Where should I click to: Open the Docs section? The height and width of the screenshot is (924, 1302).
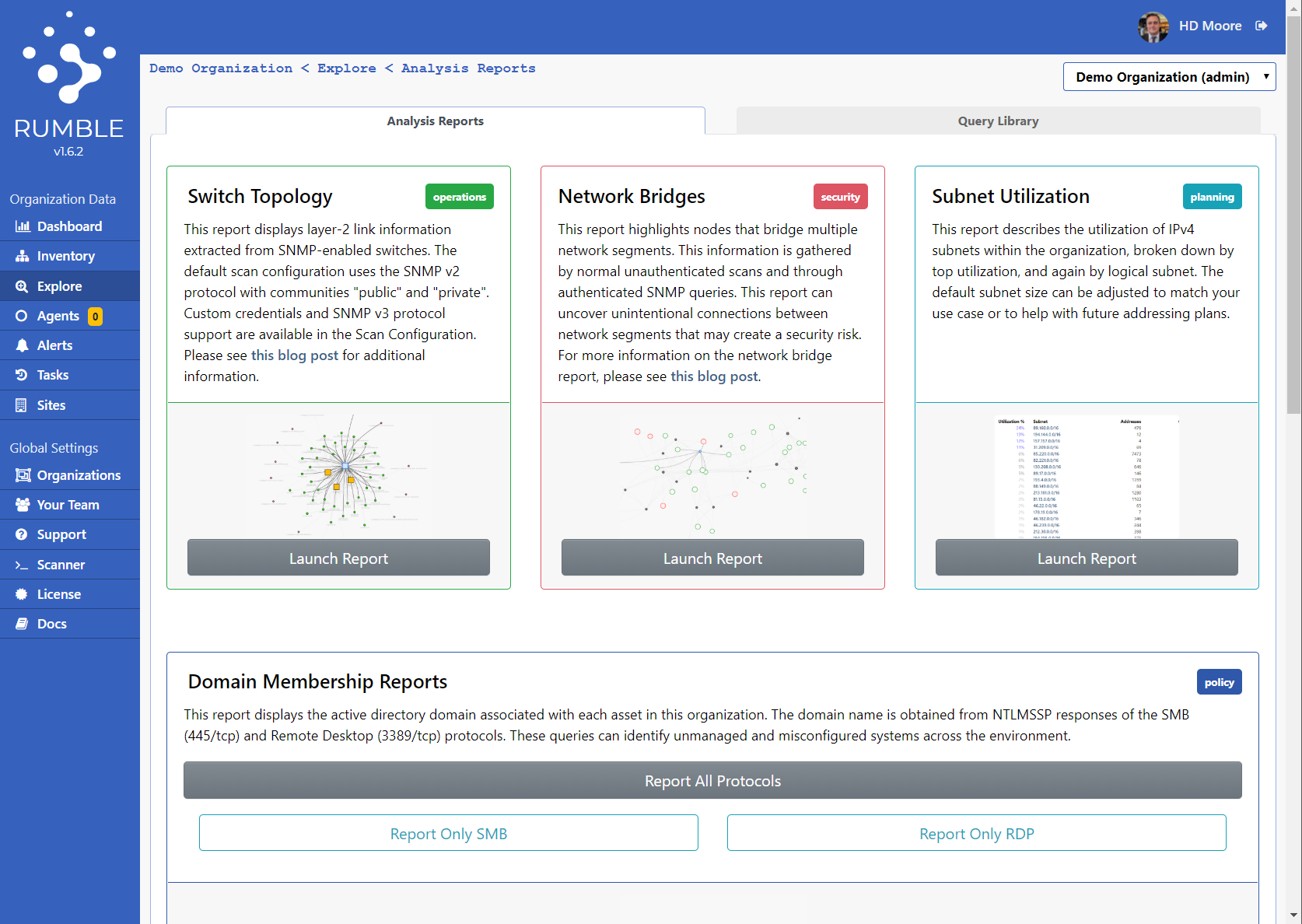pos(51,623)
